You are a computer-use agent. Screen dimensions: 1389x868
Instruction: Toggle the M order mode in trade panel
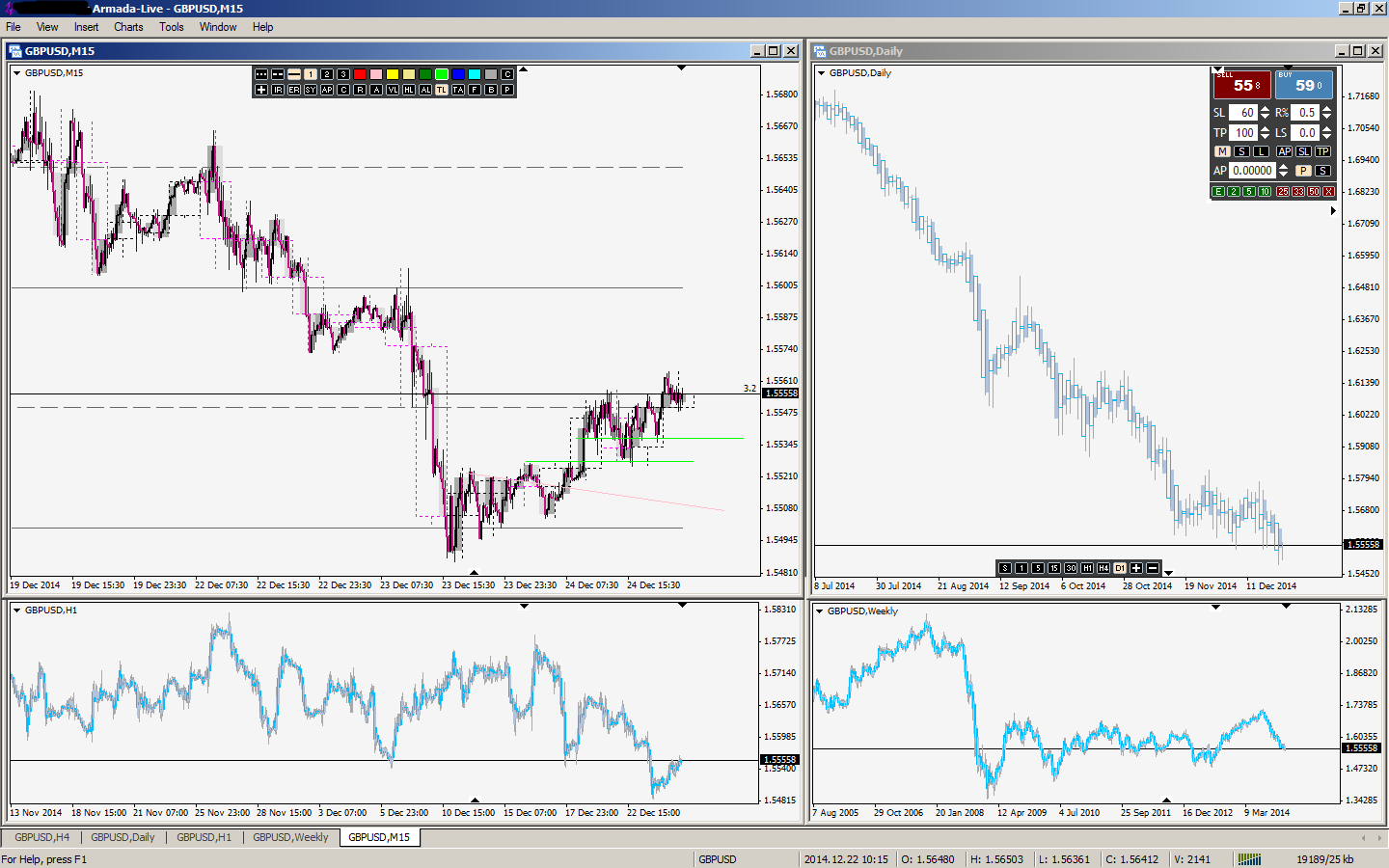pos(1222,151)
